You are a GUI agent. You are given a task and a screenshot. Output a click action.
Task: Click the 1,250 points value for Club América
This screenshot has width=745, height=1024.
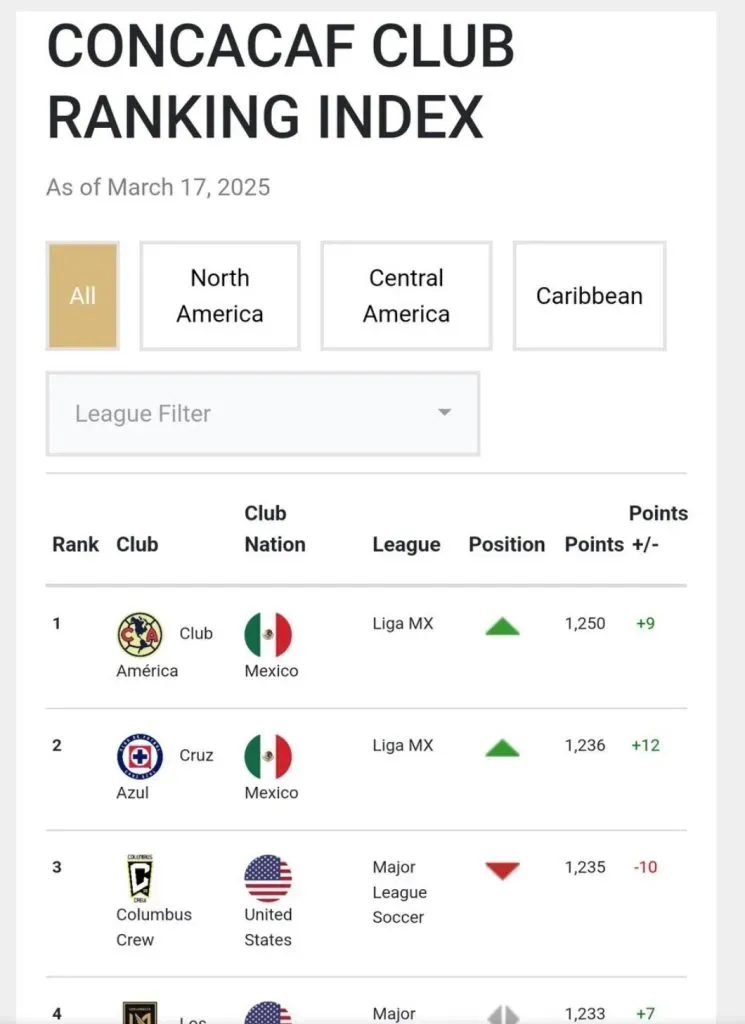(x=585, y=623)
